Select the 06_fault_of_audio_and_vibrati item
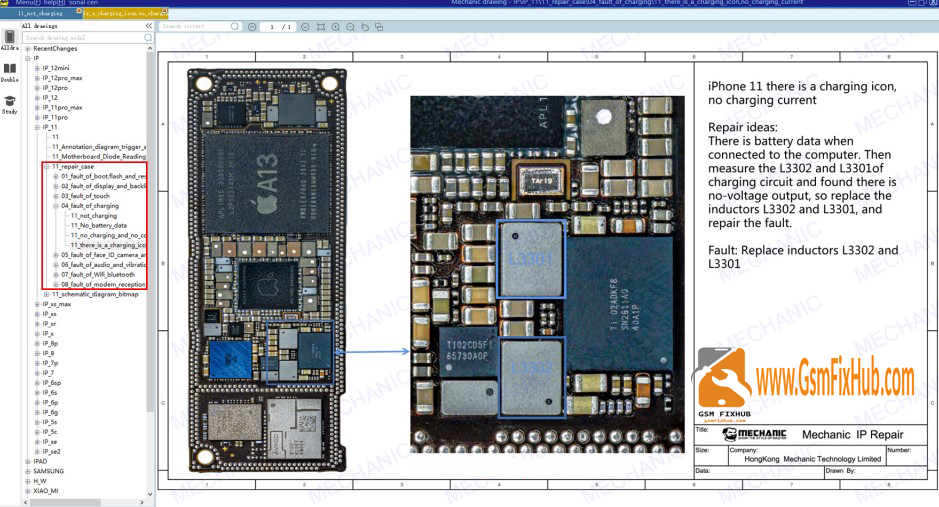Viewport: 939px width, 507px height. (x=104, y=265)
